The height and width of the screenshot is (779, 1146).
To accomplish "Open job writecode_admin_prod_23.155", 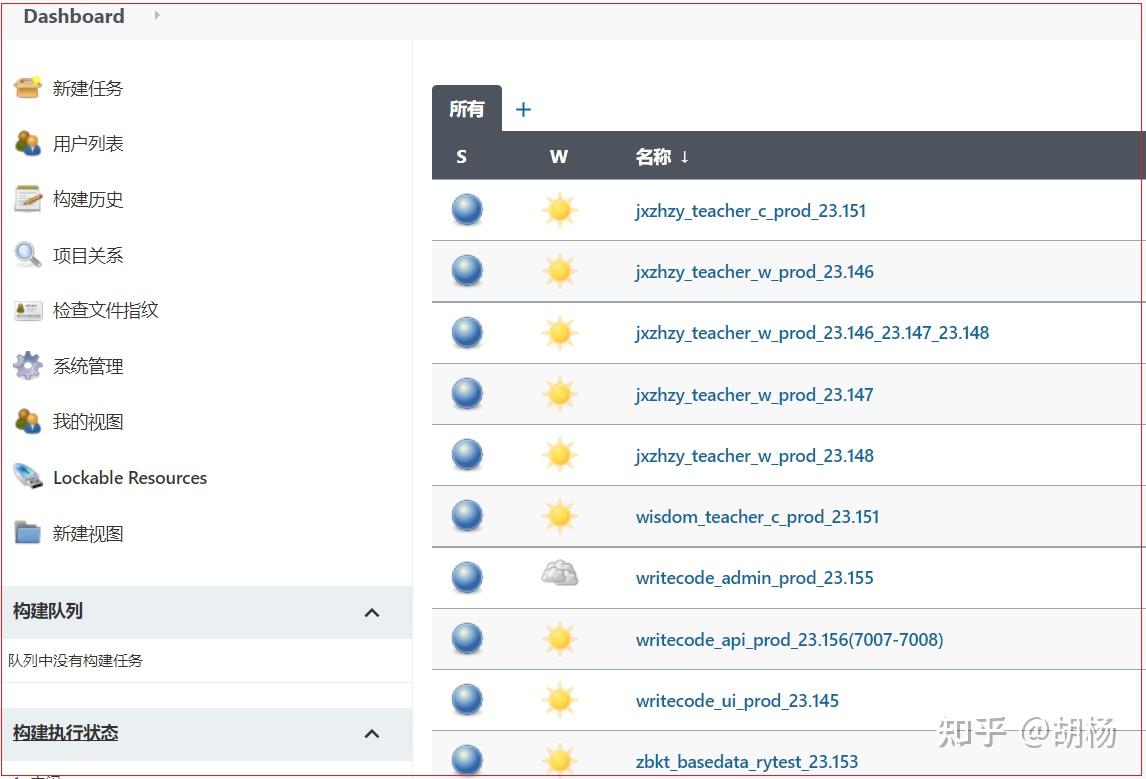I will 754,578.
